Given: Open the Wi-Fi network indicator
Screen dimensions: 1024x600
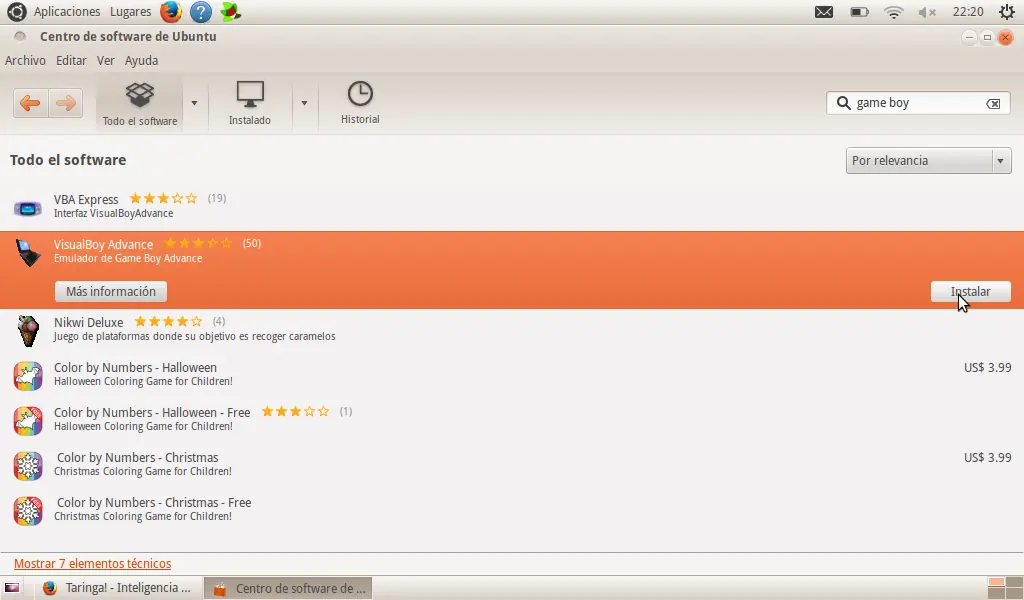Looking at the screenshot, I should [893, 12].
